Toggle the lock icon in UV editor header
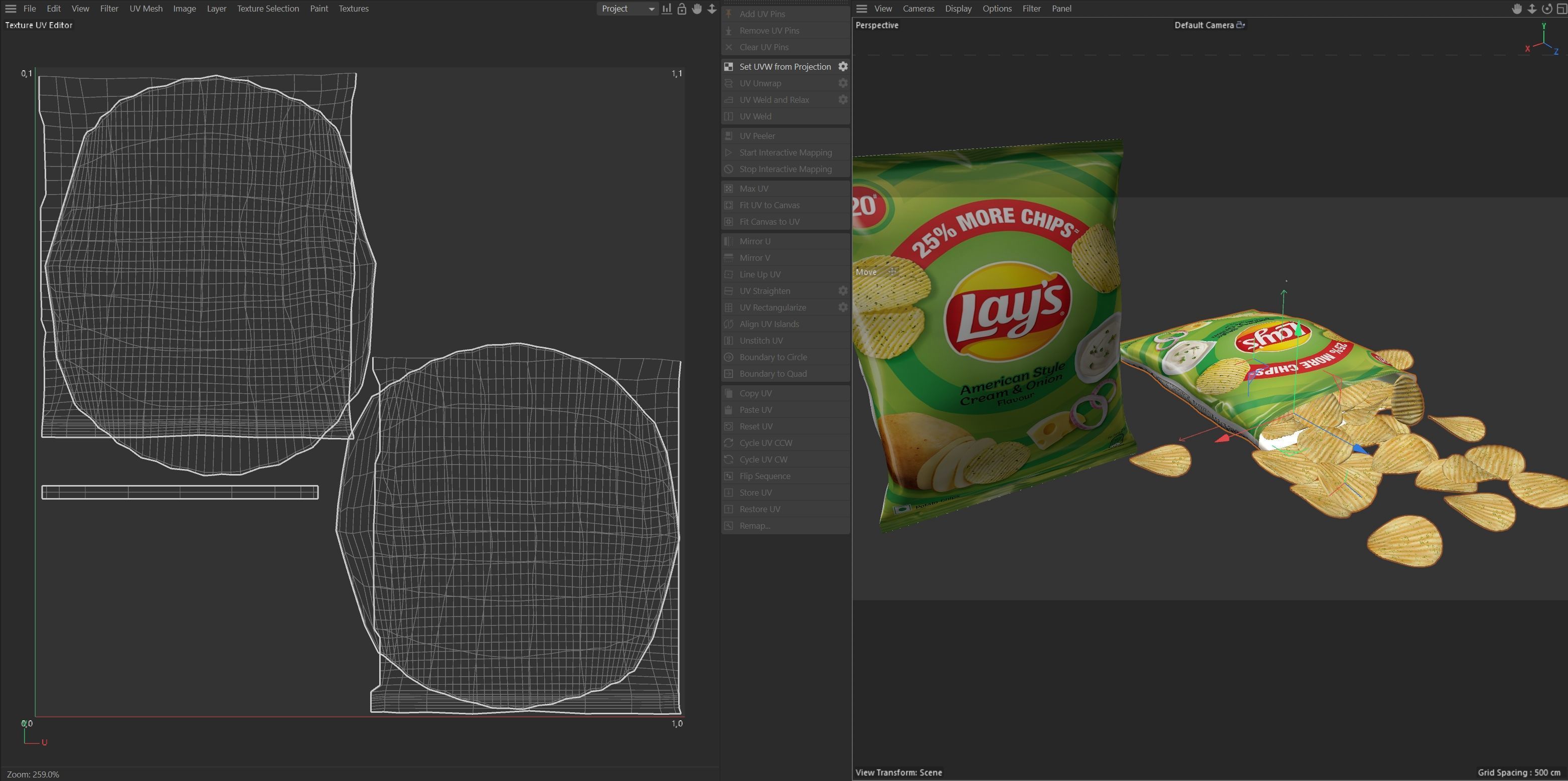 click(x=682, y=9)
